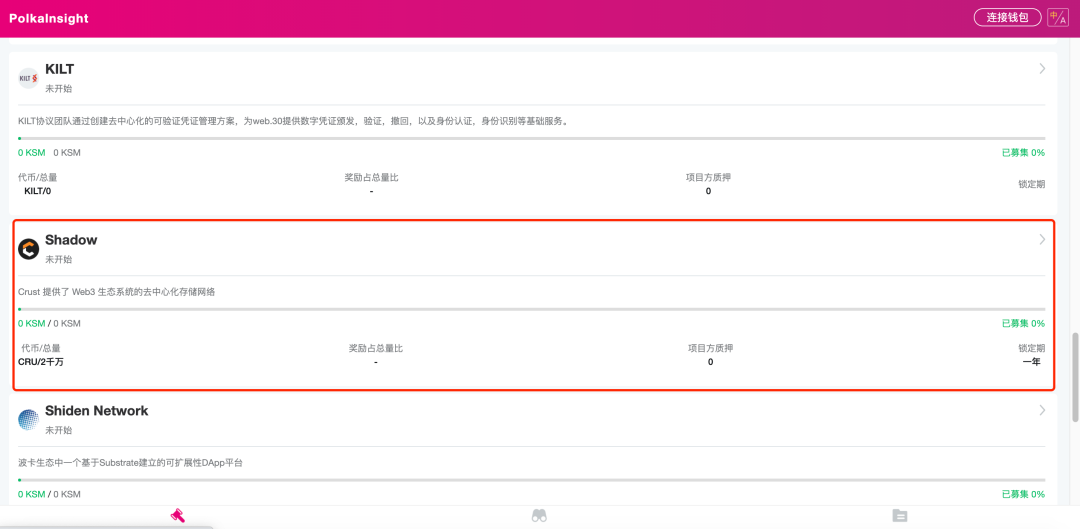The image size is (1080, 529).
Task: Click the 项目方质押 label in Shadow card
Action: pos(710,348)
